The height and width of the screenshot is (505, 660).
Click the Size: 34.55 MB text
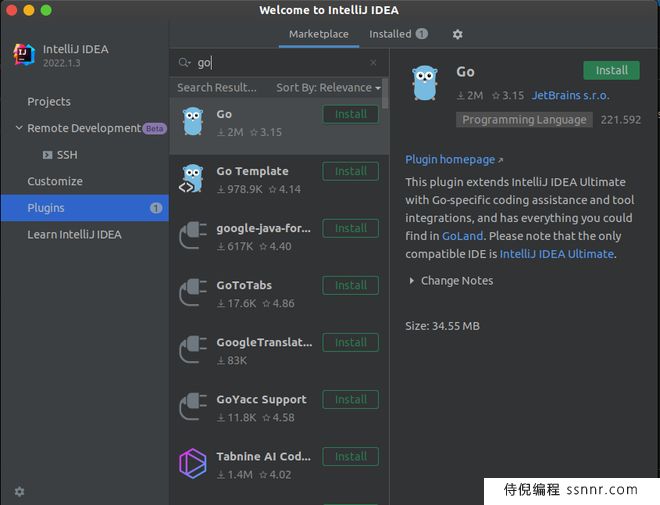(x=442, y=326)
